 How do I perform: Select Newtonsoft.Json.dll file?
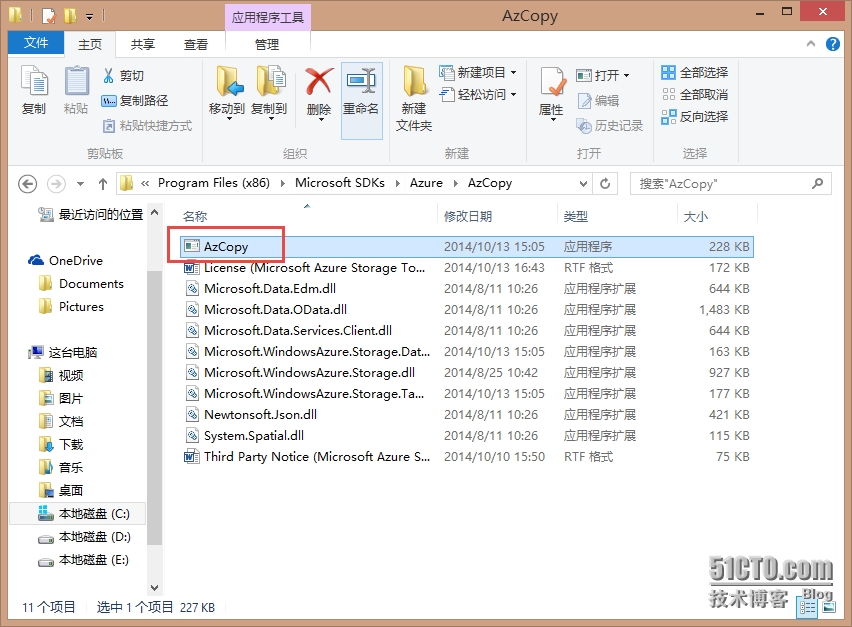pos(467,415)
